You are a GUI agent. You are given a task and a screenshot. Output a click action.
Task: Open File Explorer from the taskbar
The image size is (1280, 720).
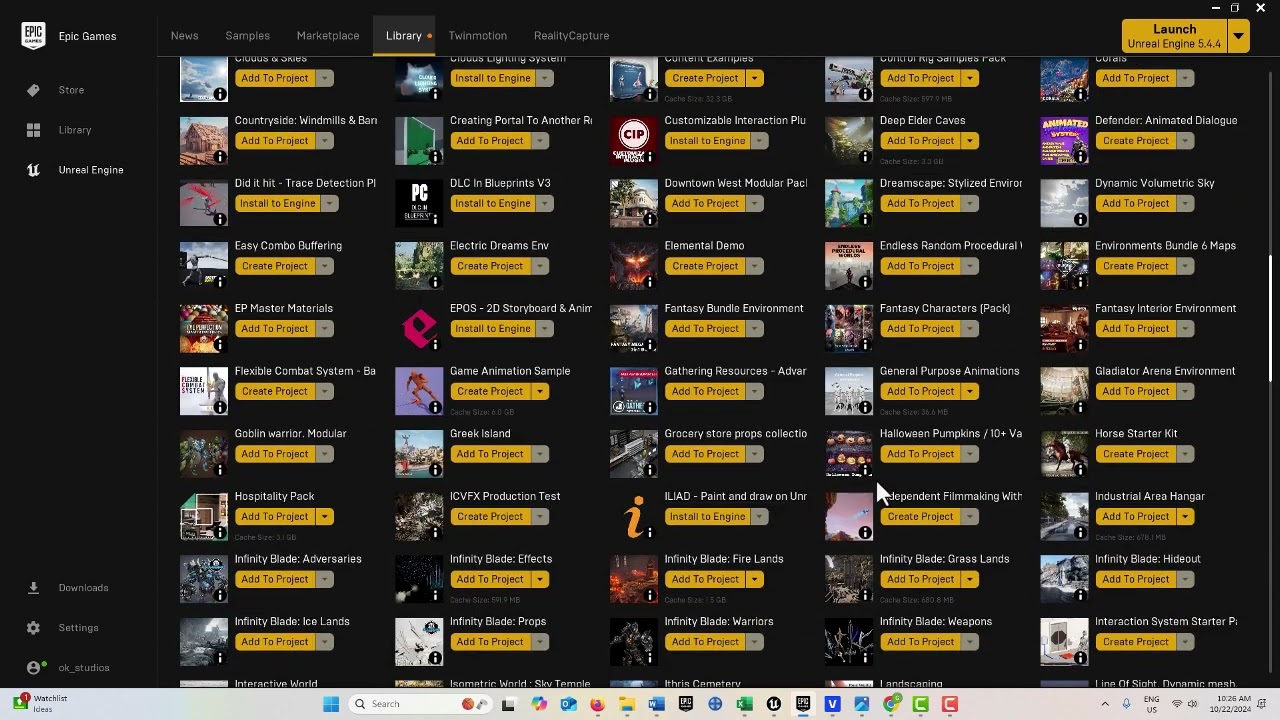(627, 704)
